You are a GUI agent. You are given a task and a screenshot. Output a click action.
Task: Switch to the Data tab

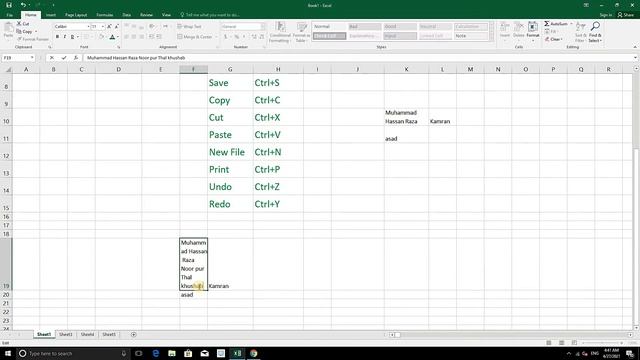click(x=127, y=15)
